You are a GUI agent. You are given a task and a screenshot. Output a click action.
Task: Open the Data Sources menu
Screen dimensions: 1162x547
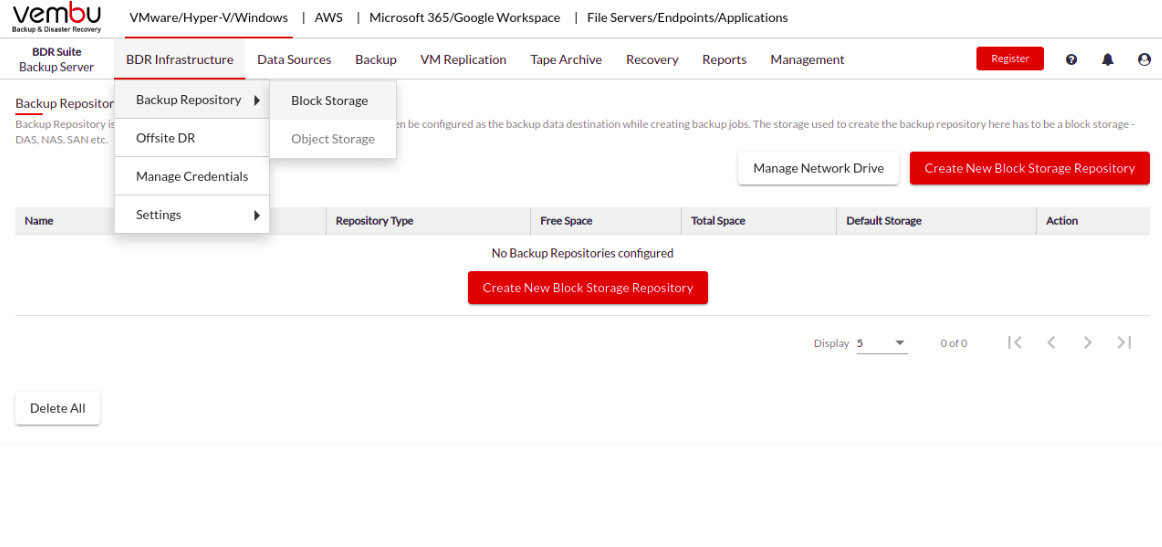coord(294,59)
